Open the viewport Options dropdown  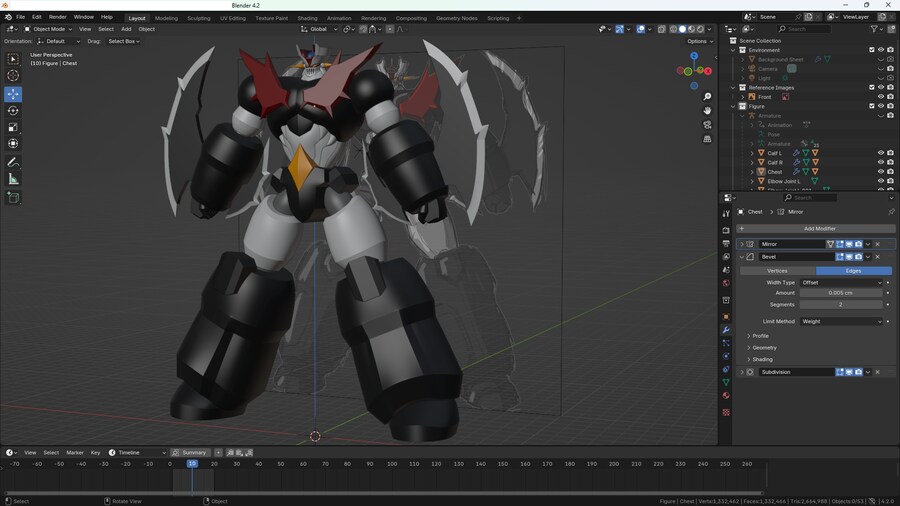pyautogui.click(x=700, y=41)
